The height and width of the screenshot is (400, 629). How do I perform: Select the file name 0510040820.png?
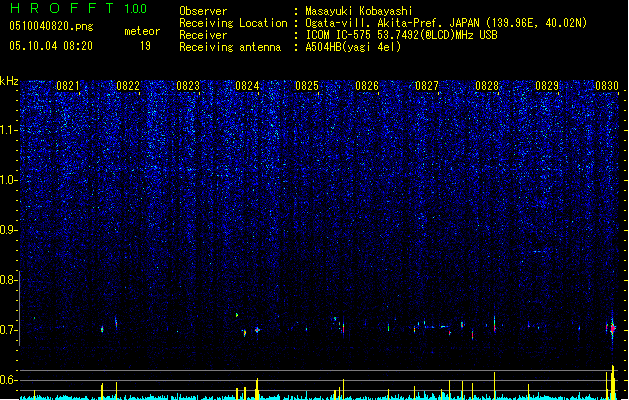51,27
